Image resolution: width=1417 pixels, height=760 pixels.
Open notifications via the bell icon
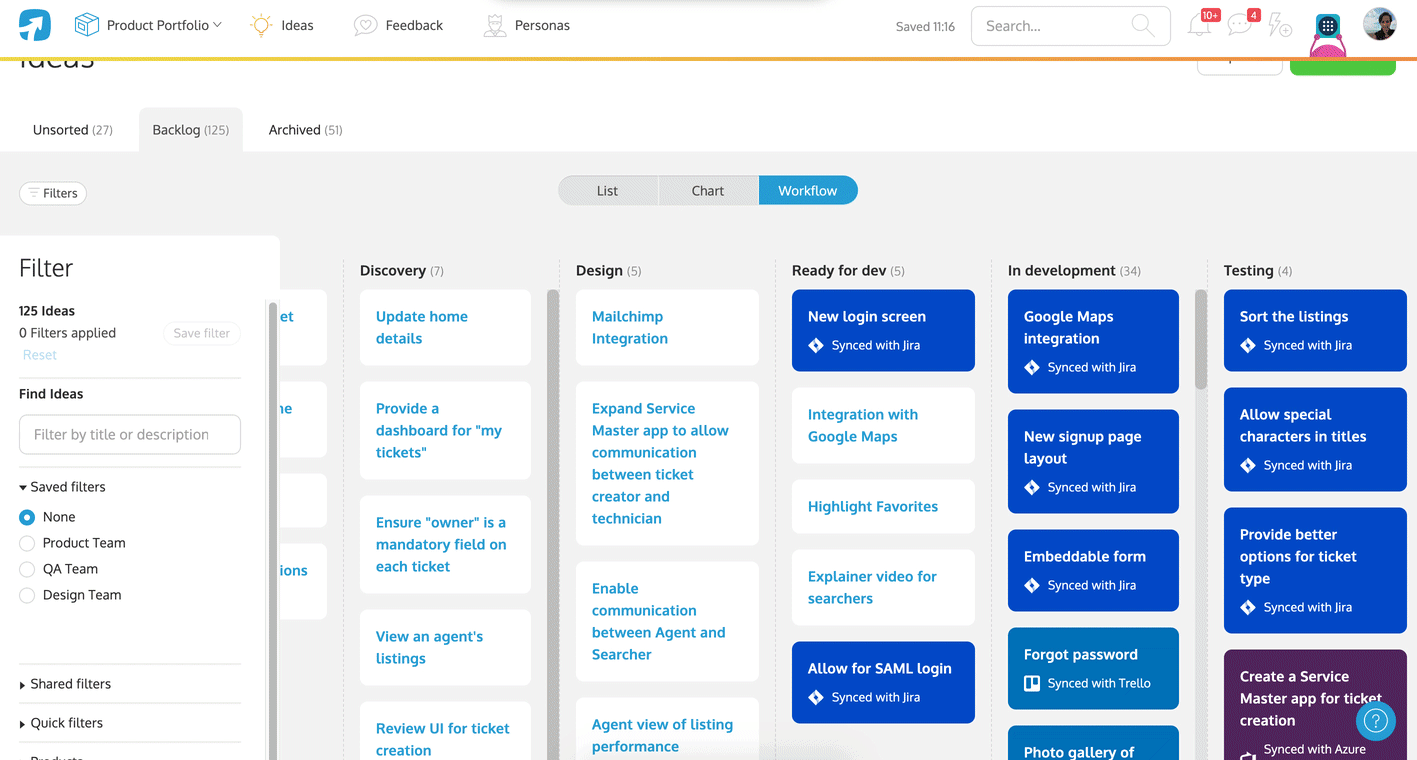coord(1199,24)
